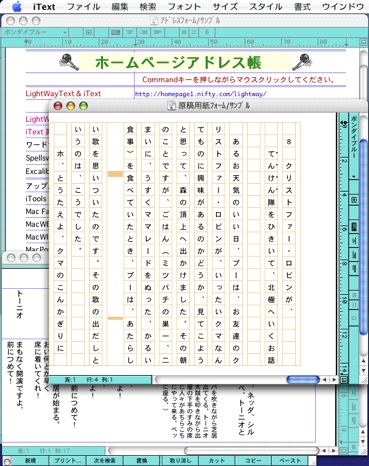Click the Excalib entry in address list
Screen dimensions: 369x466
coord(37,171)
